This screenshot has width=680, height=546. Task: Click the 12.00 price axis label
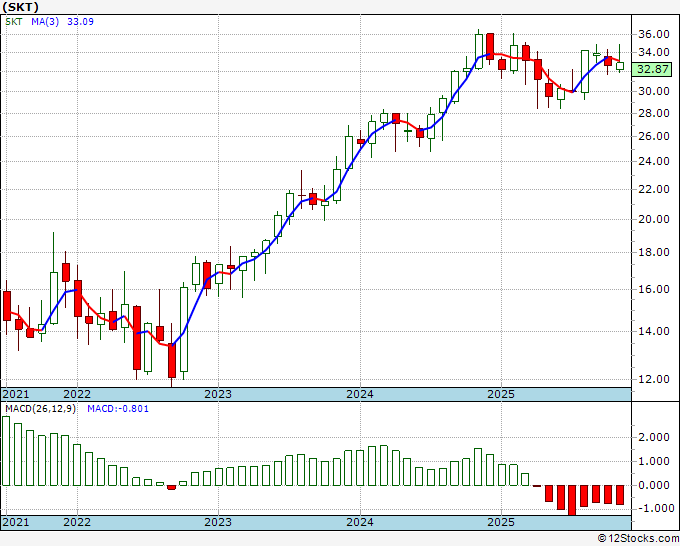coord(653,379)
